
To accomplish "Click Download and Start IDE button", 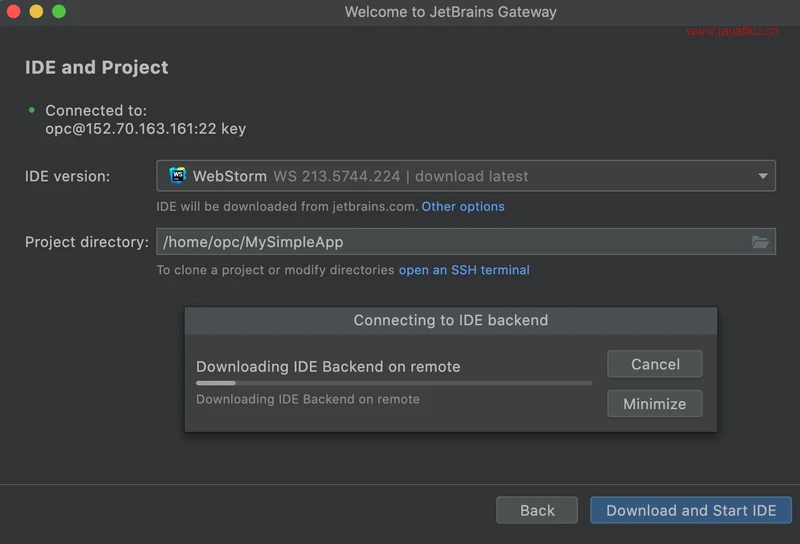I will tap(691, 510).
